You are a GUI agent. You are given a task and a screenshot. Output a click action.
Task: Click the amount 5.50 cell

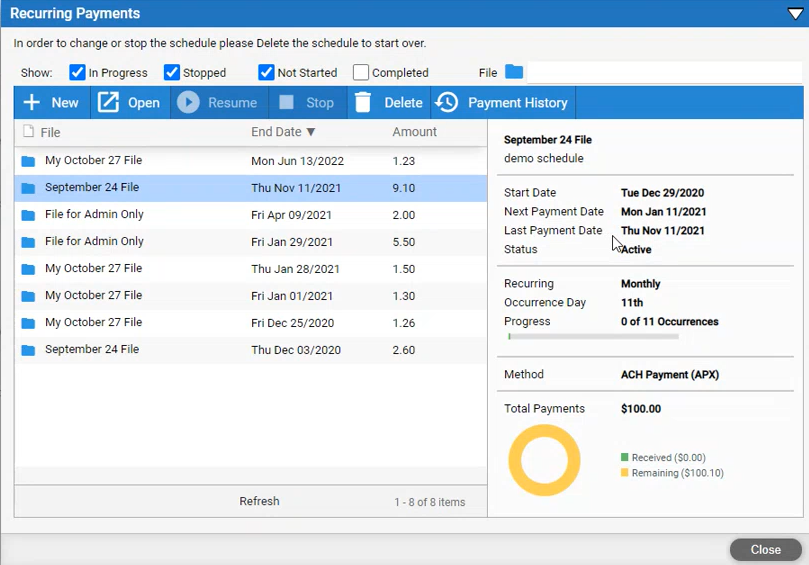coord(403,242)
